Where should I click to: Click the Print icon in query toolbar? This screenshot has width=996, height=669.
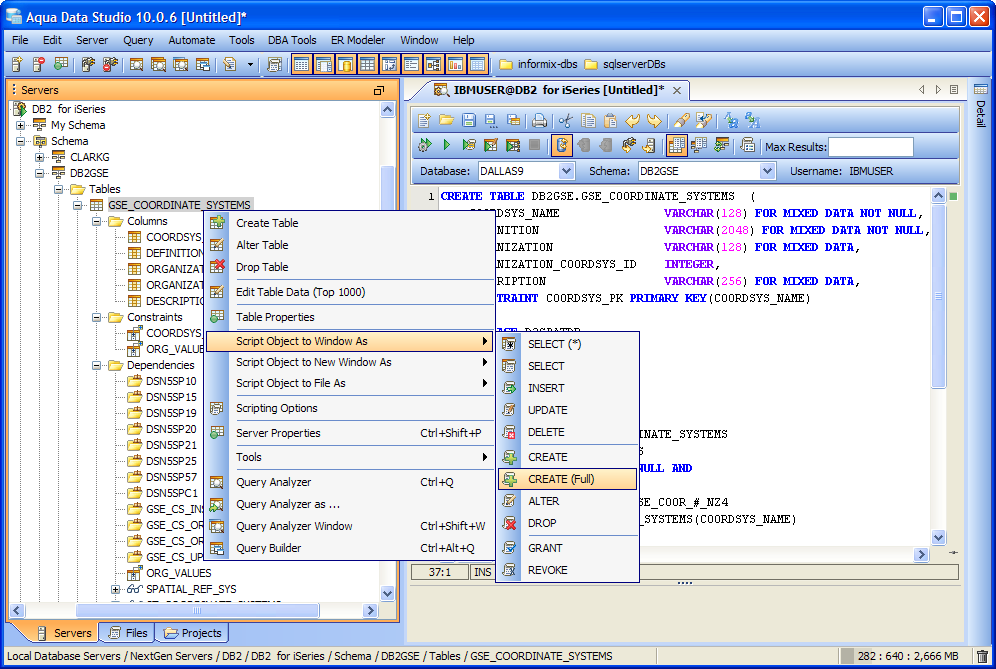539,120
